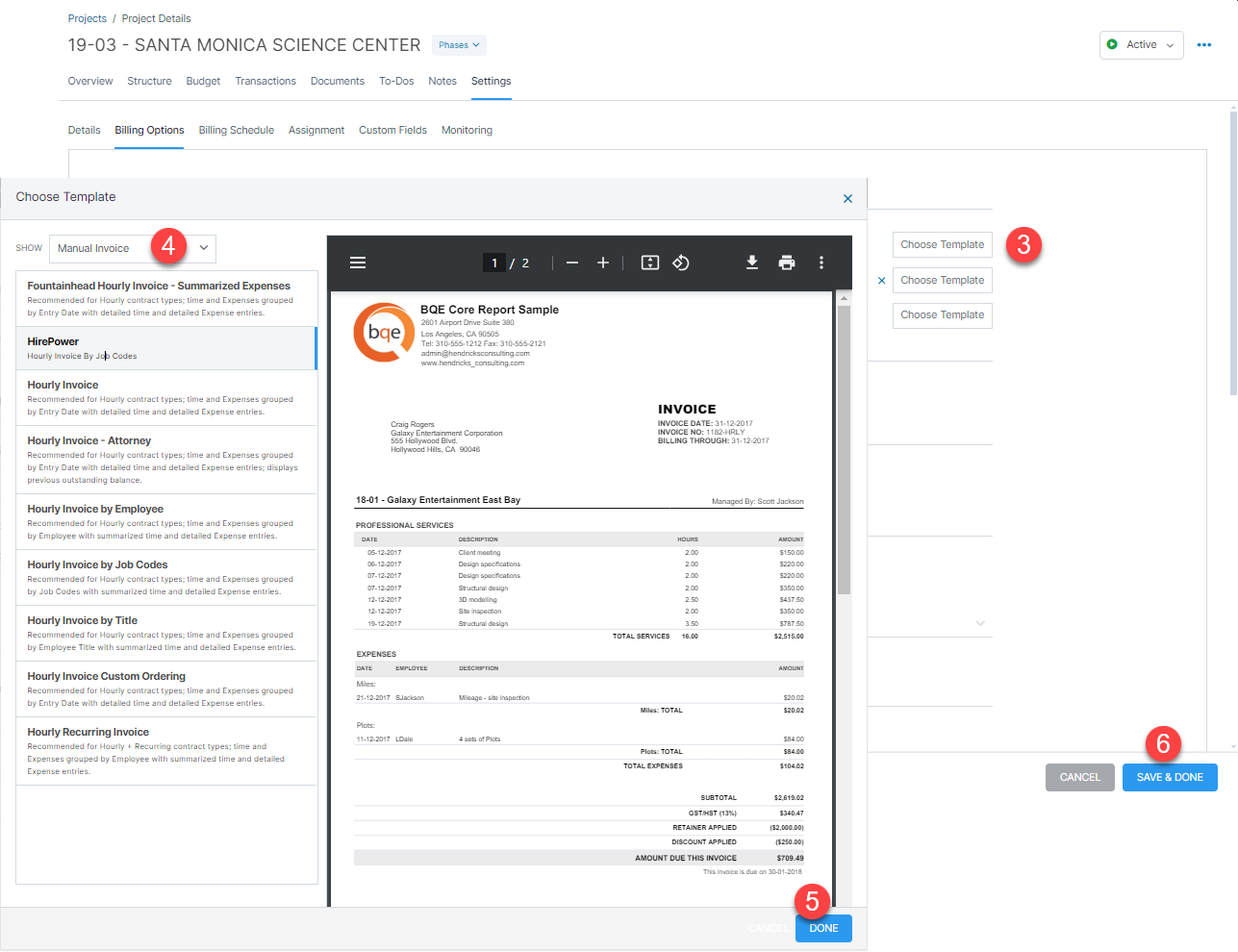
Task: Download the invoice preview PDF
Action: (752, 262)
